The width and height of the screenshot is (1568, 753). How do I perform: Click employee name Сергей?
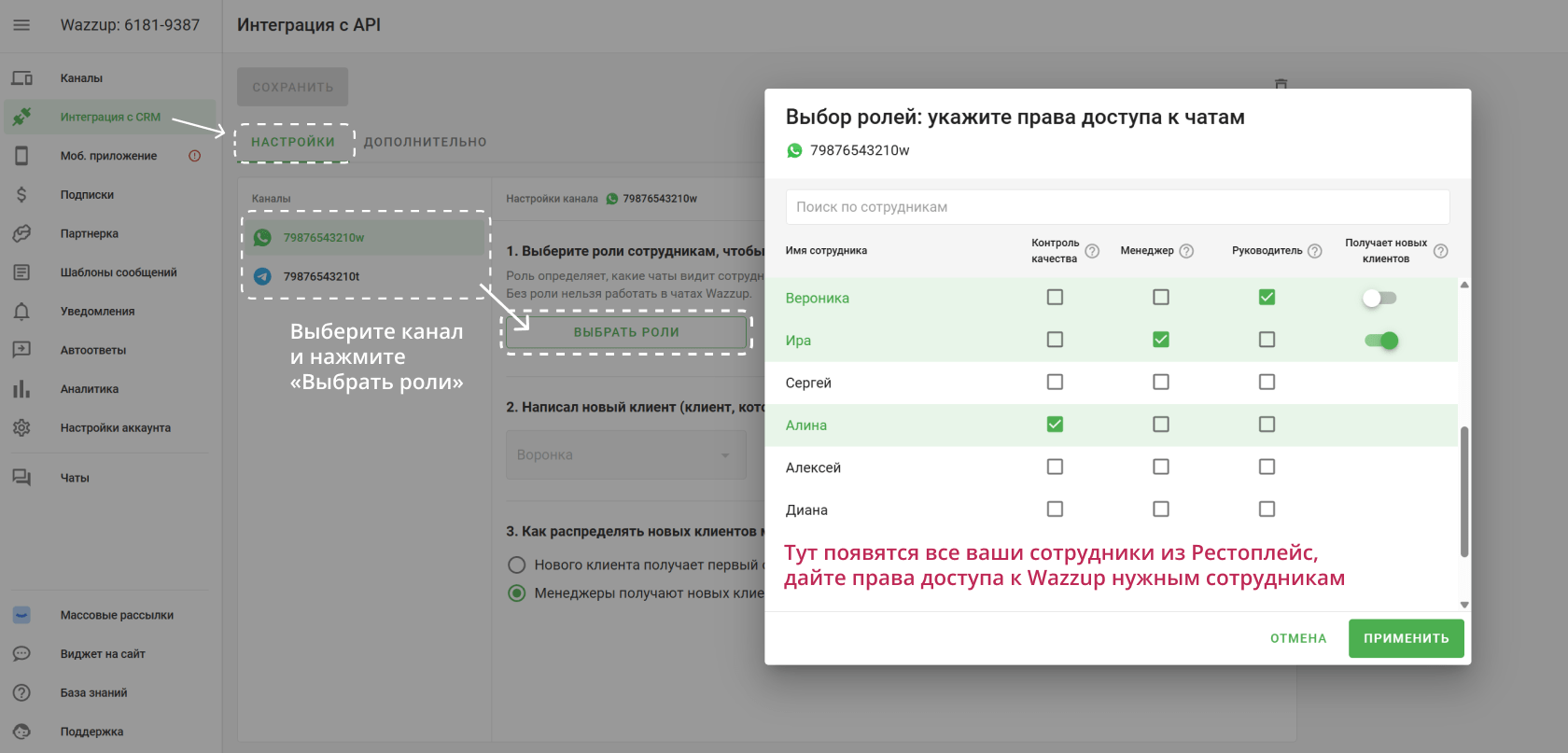coord(808,383)
